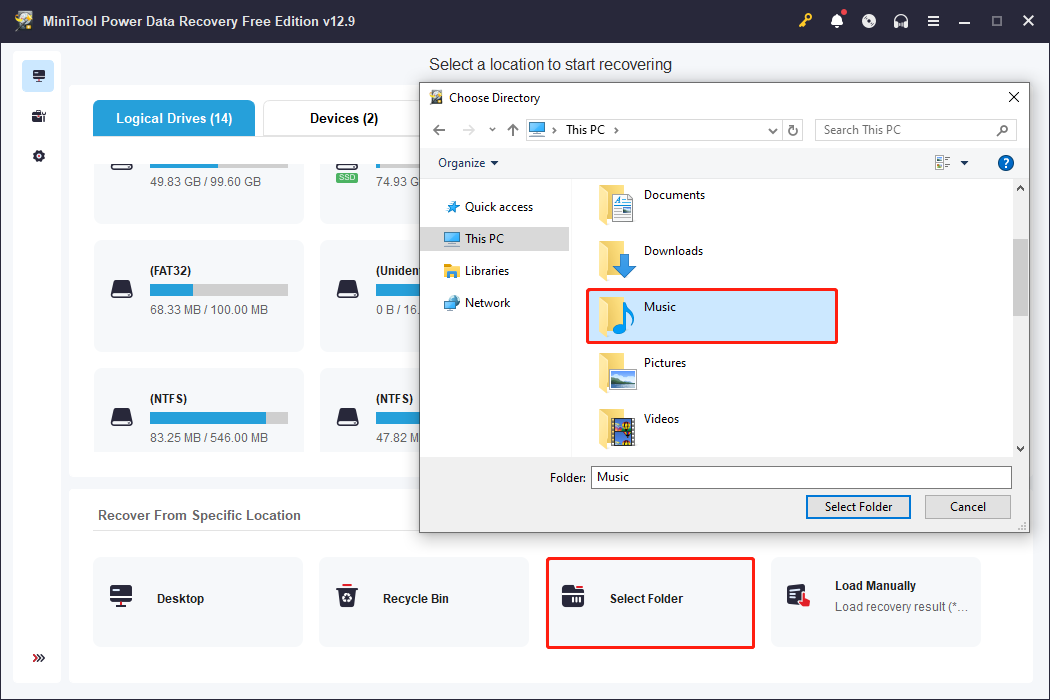The height and width of the screenshot is (700, 1050).
Task: Select the Pictures folder
Action: tap(712, 372)
